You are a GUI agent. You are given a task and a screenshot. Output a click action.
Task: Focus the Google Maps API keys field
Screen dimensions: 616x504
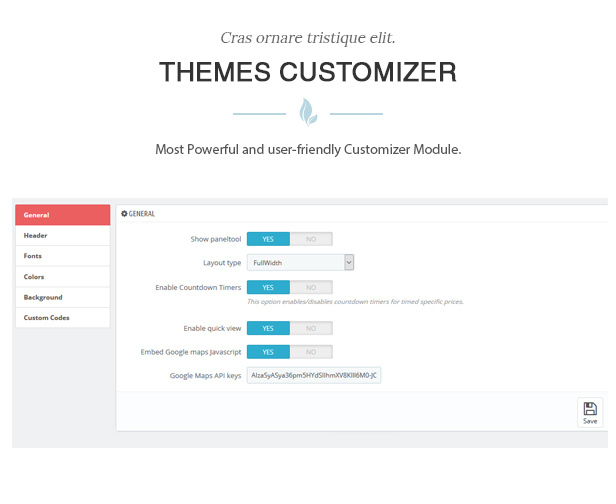pos(314,376)
